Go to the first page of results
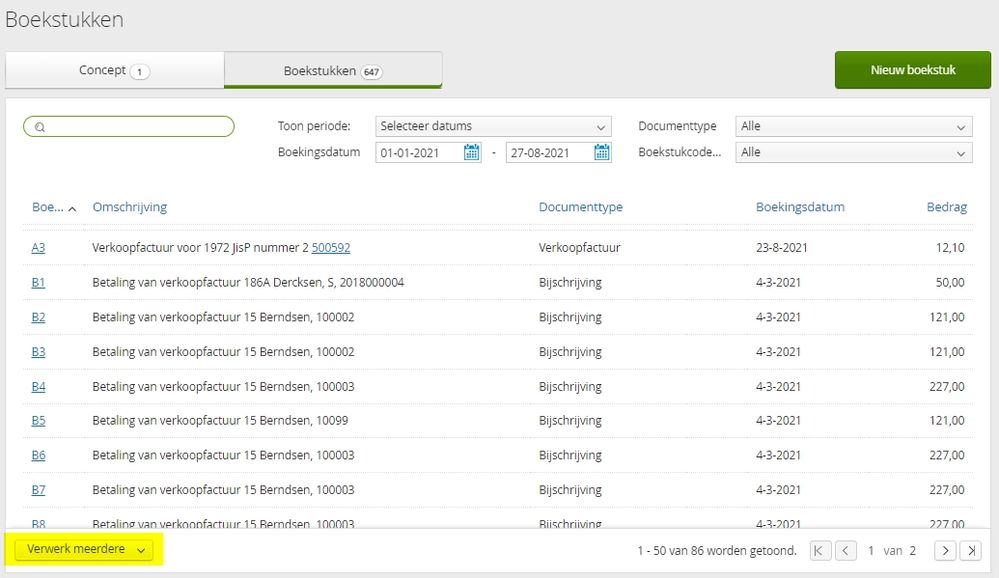The image size is (999, 578). 820,551
